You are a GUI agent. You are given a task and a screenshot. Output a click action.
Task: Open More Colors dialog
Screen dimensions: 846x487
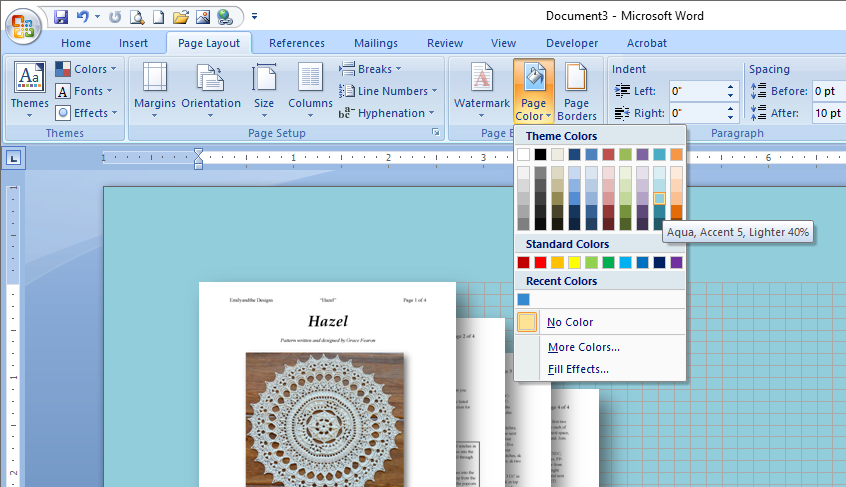pyautogui.click(x=600, y=347)
